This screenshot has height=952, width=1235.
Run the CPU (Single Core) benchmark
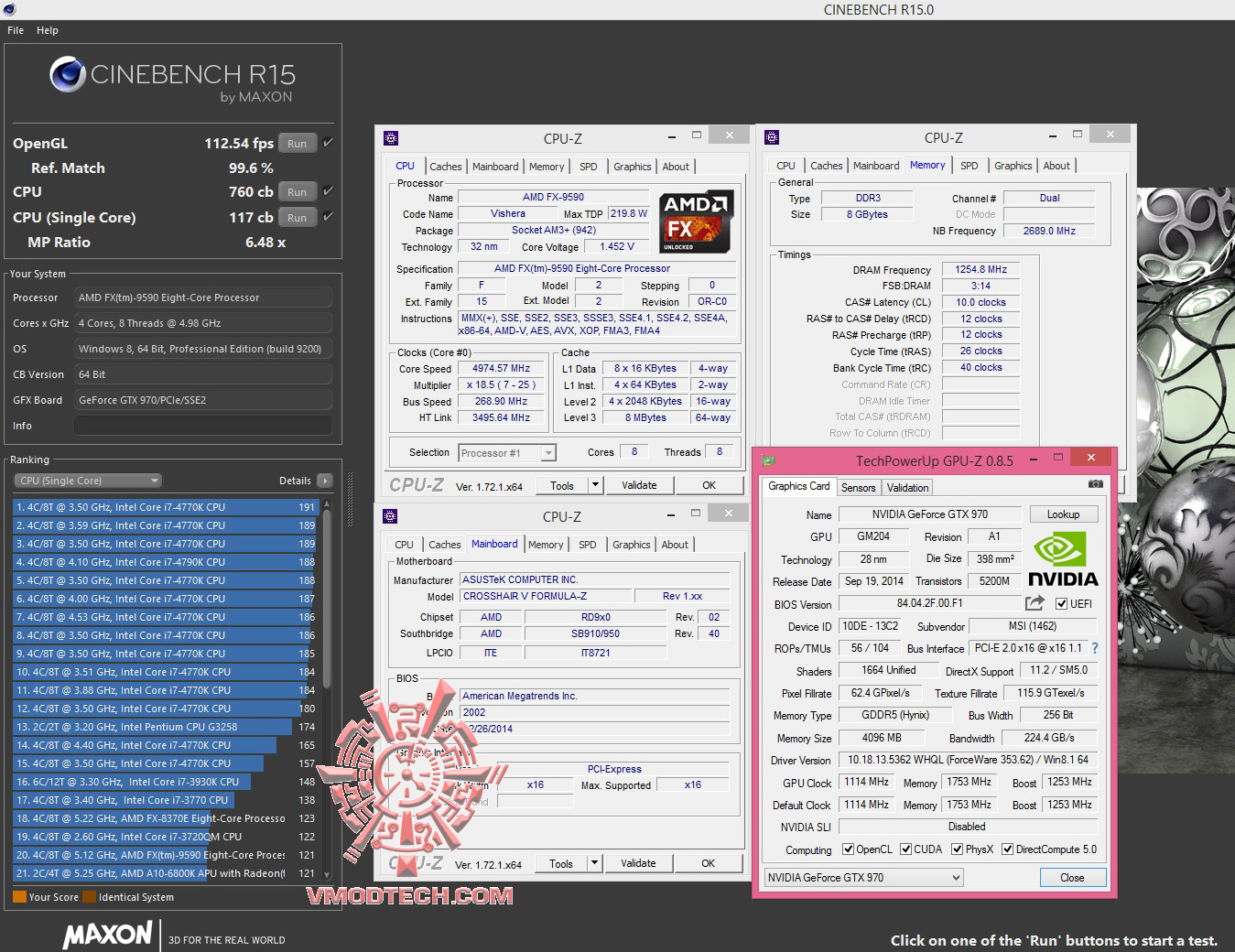(x=298, y=217)
